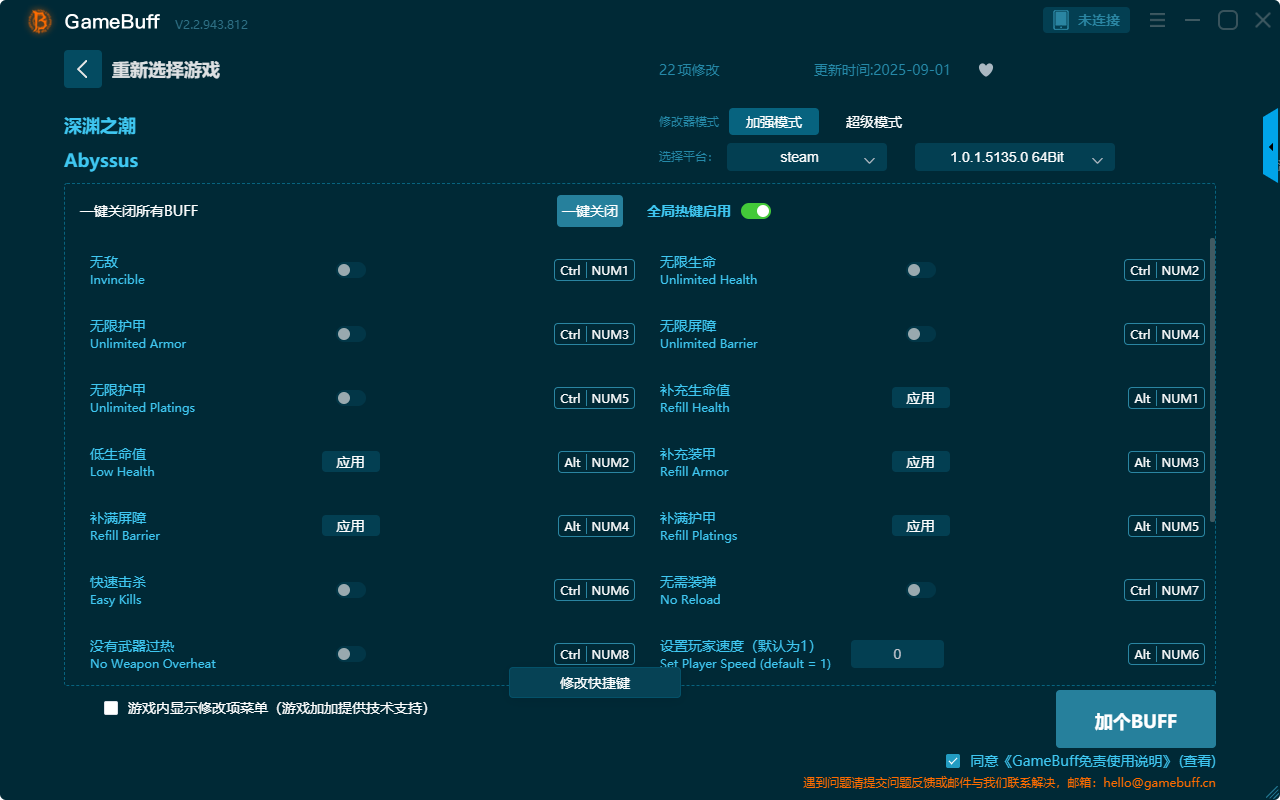This screenshot has width=1280, height=800.
Task: Check 游戏内显示修改项菜单 checkbox
Action: (x=111, y=708)
